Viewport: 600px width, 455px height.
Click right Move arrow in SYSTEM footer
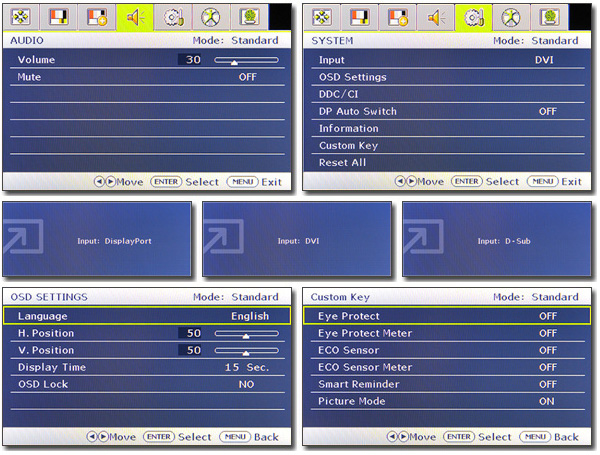coord(411,181)
